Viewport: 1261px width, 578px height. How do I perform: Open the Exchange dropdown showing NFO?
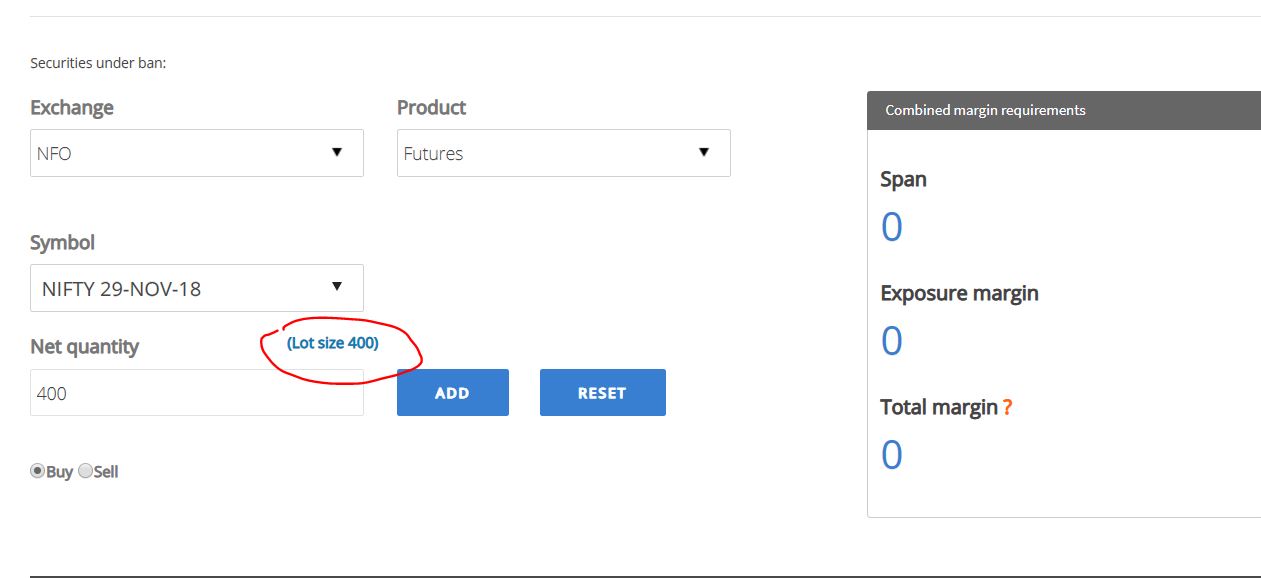197,153
